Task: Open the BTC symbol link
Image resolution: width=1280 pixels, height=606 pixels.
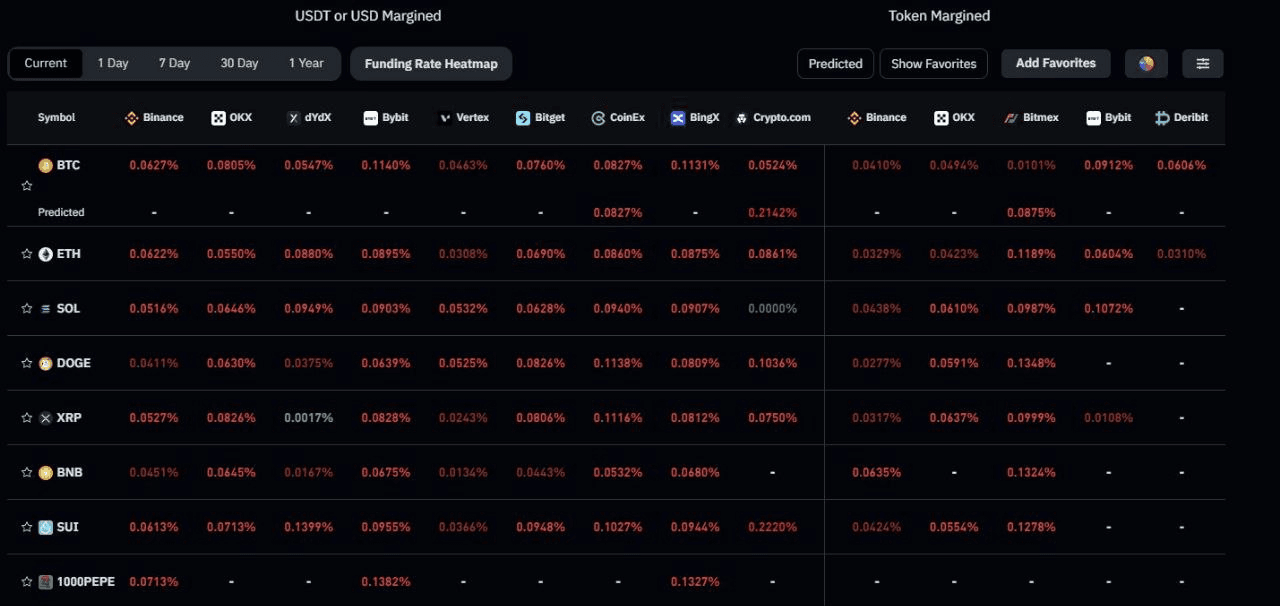Action: coord(68,165)
